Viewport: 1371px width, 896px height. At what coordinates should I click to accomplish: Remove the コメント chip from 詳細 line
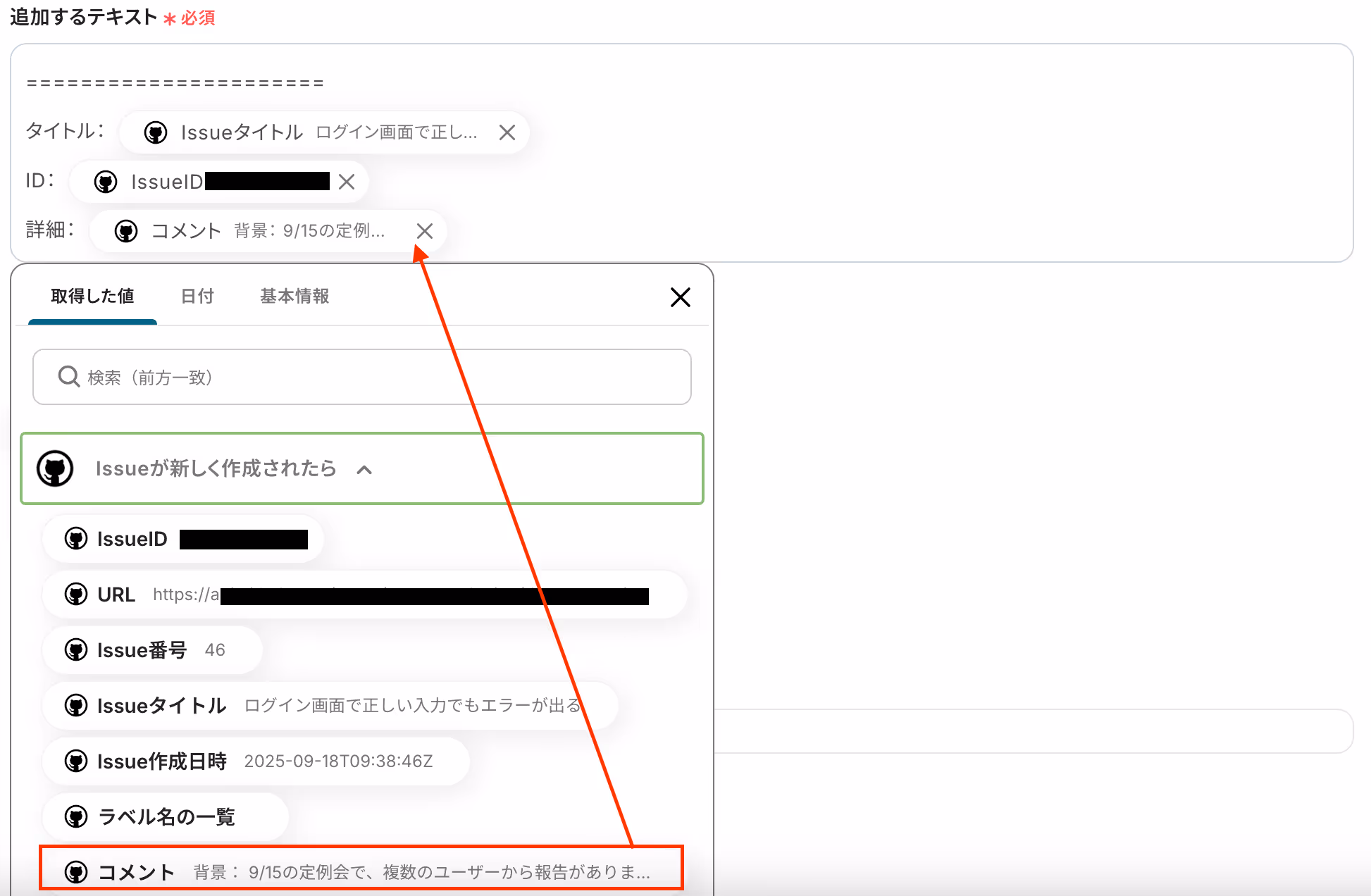tap(424, 231)
